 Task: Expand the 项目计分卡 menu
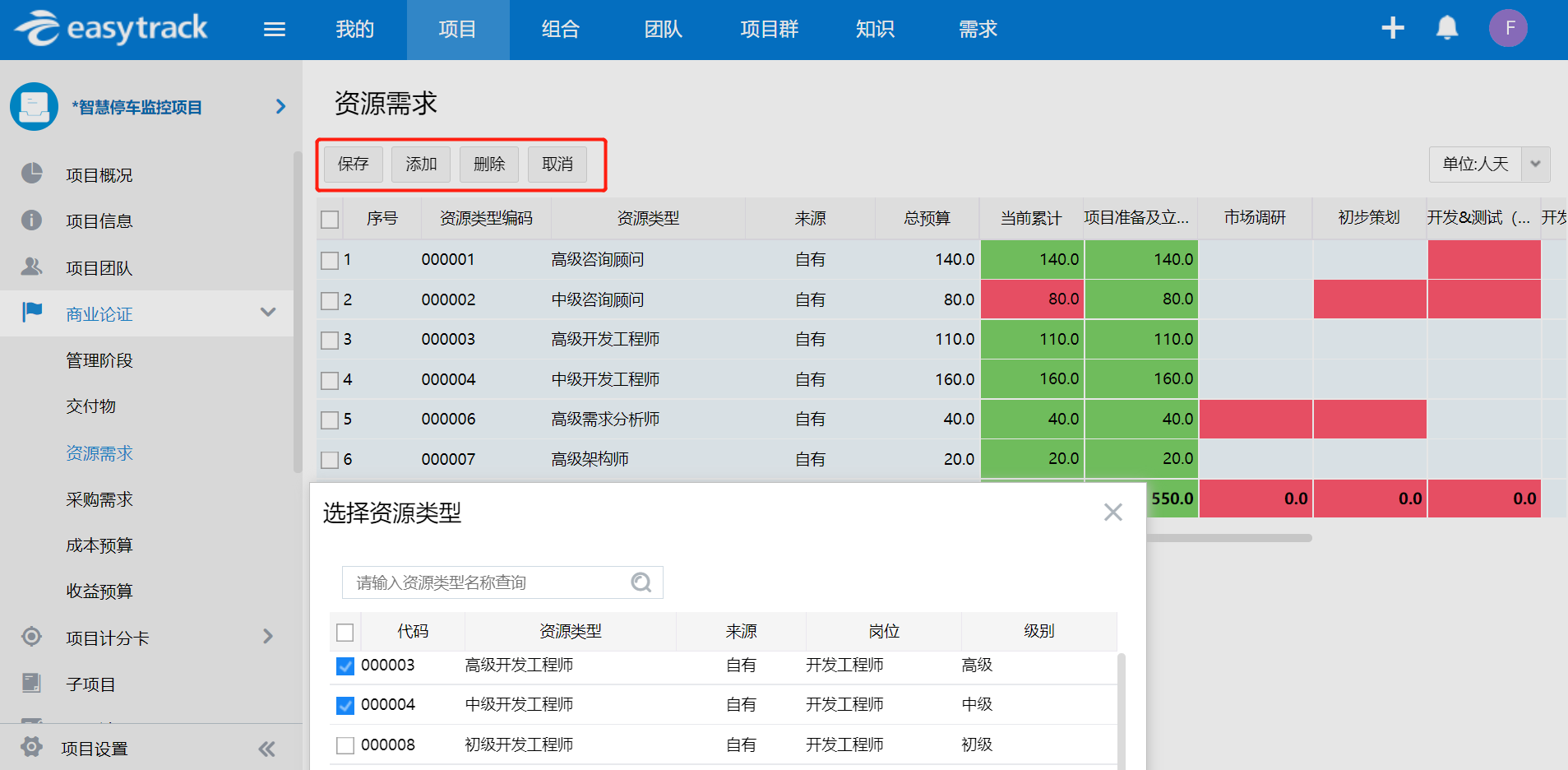[267, 637]
